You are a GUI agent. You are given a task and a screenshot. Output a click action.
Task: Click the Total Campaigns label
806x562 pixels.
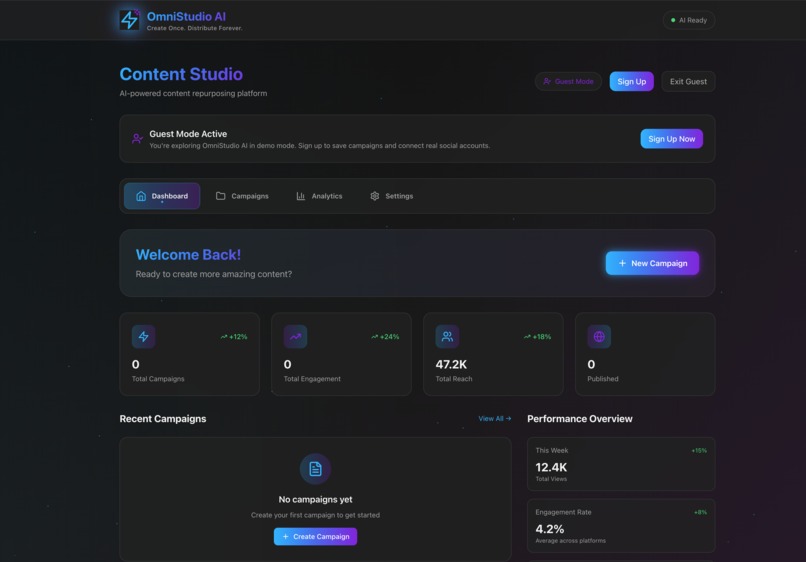[x=158, y=379]
